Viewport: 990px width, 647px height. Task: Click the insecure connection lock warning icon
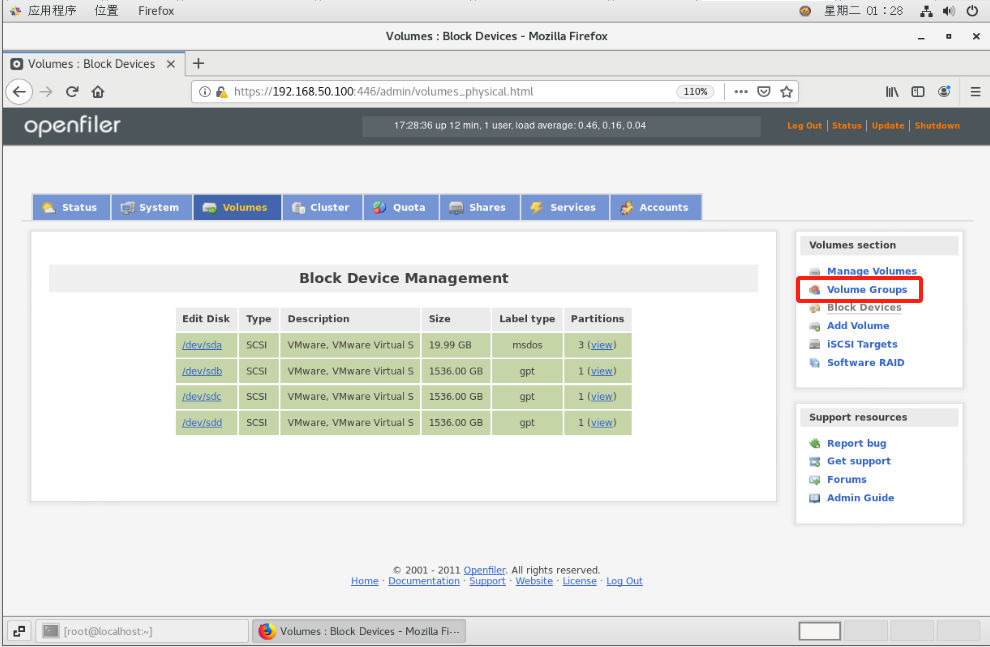[221, 92]
